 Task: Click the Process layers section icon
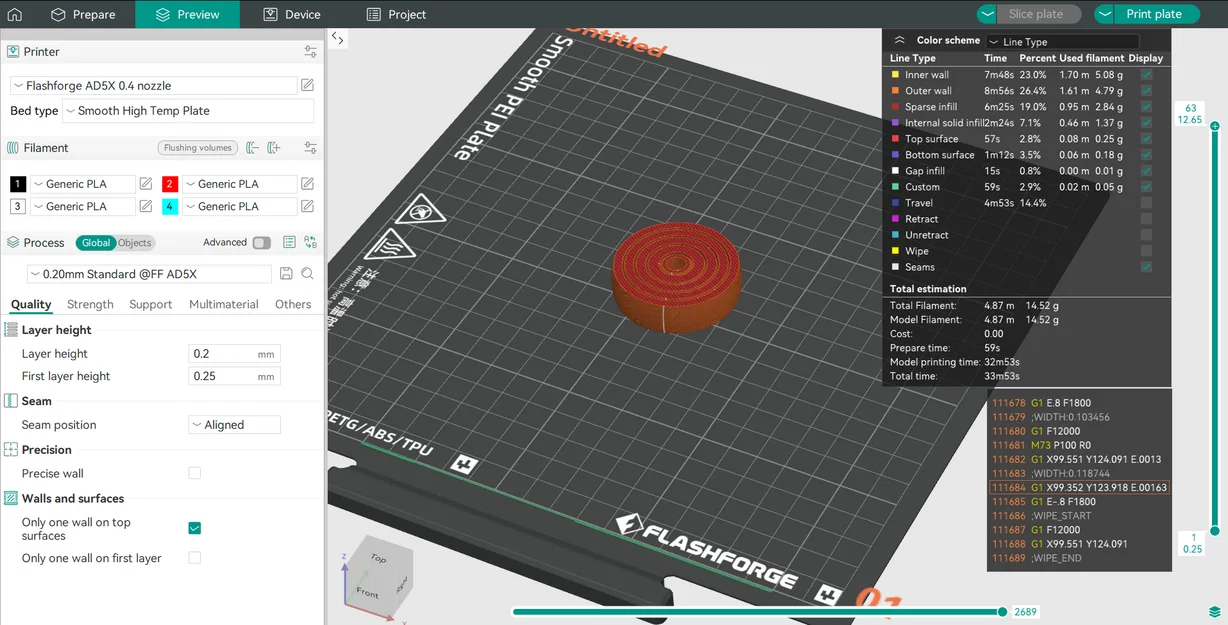click(x=13, y=242)
